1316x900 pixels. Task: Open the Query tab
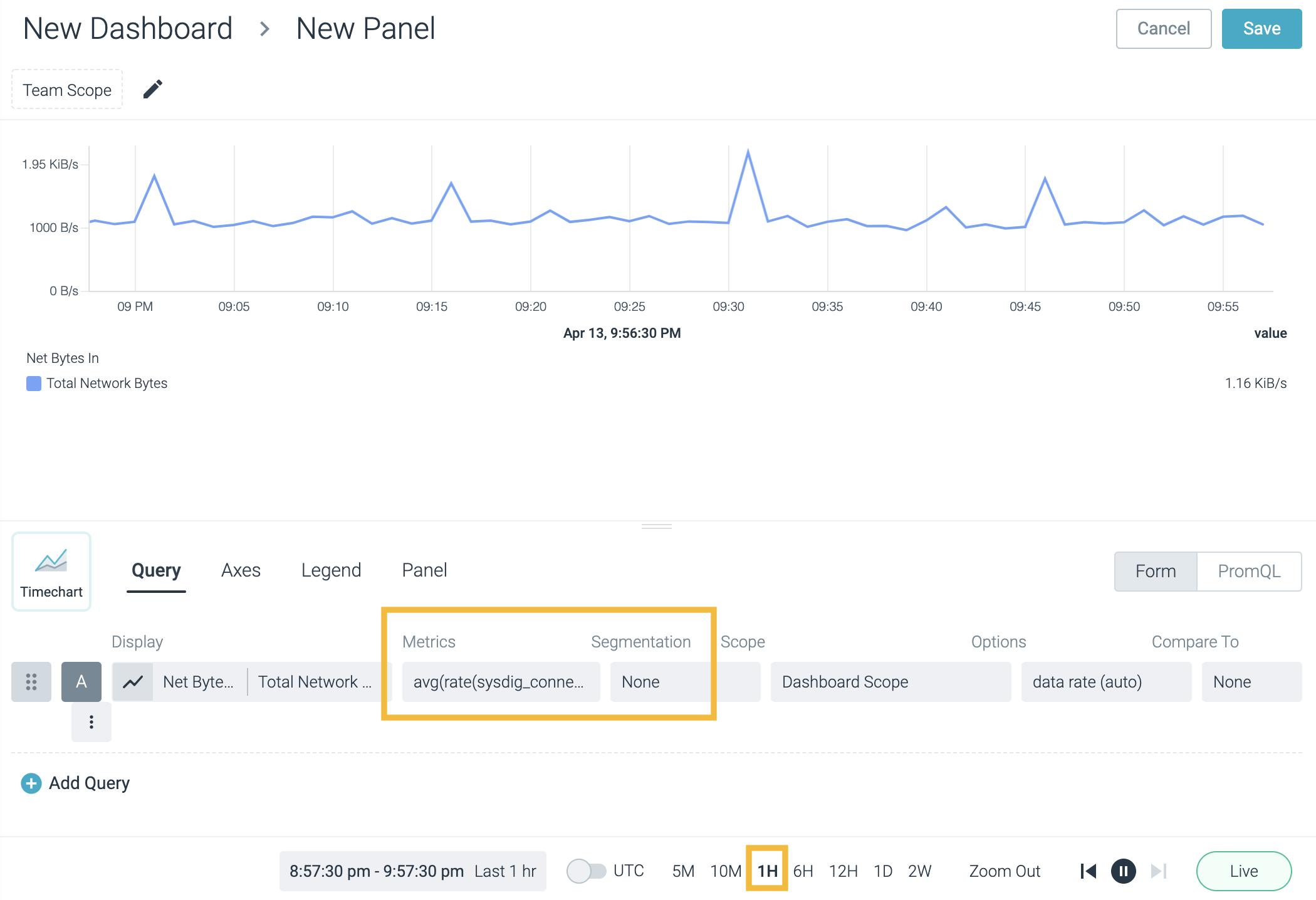156,570
